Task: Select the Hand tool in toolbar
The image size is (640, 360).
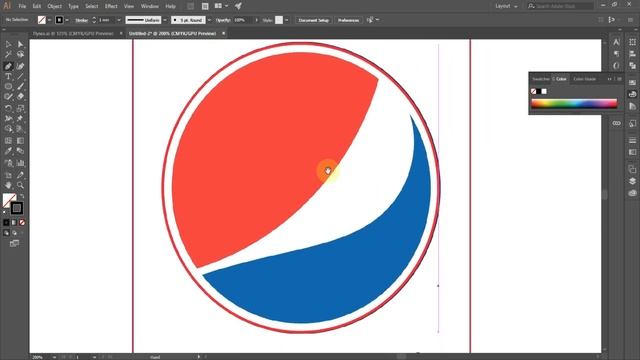Action: 8,185
